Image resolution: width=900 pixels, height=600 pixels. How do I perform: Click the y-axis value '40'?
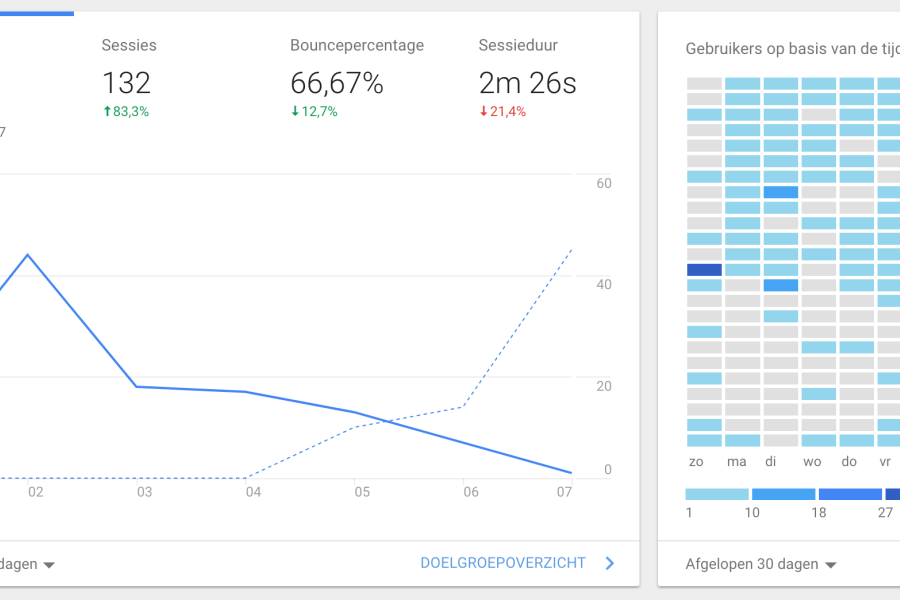(x=604, y=284)
